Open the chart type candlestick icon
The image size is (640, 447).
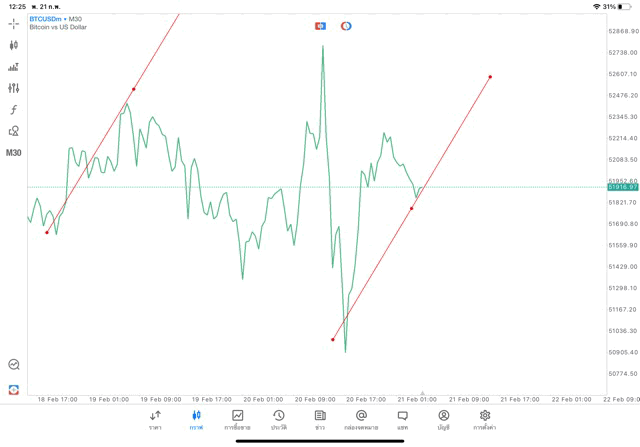14,45
